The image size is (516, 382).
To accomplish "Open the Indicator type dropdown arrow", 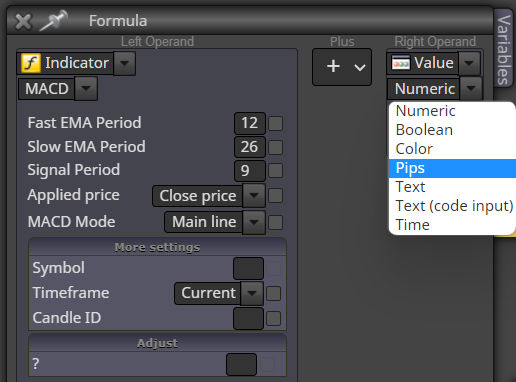I will coord(124,63).
